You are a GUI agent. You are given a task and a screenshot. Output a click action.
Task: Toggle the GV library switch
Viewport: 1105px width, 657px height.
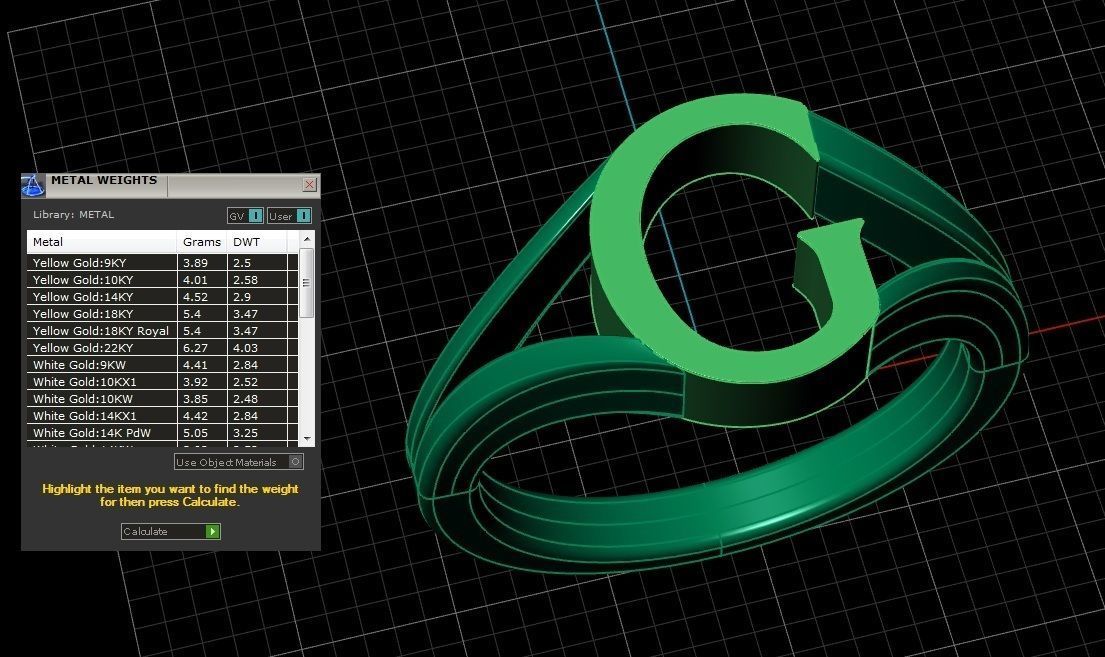[x=245, y=216]
